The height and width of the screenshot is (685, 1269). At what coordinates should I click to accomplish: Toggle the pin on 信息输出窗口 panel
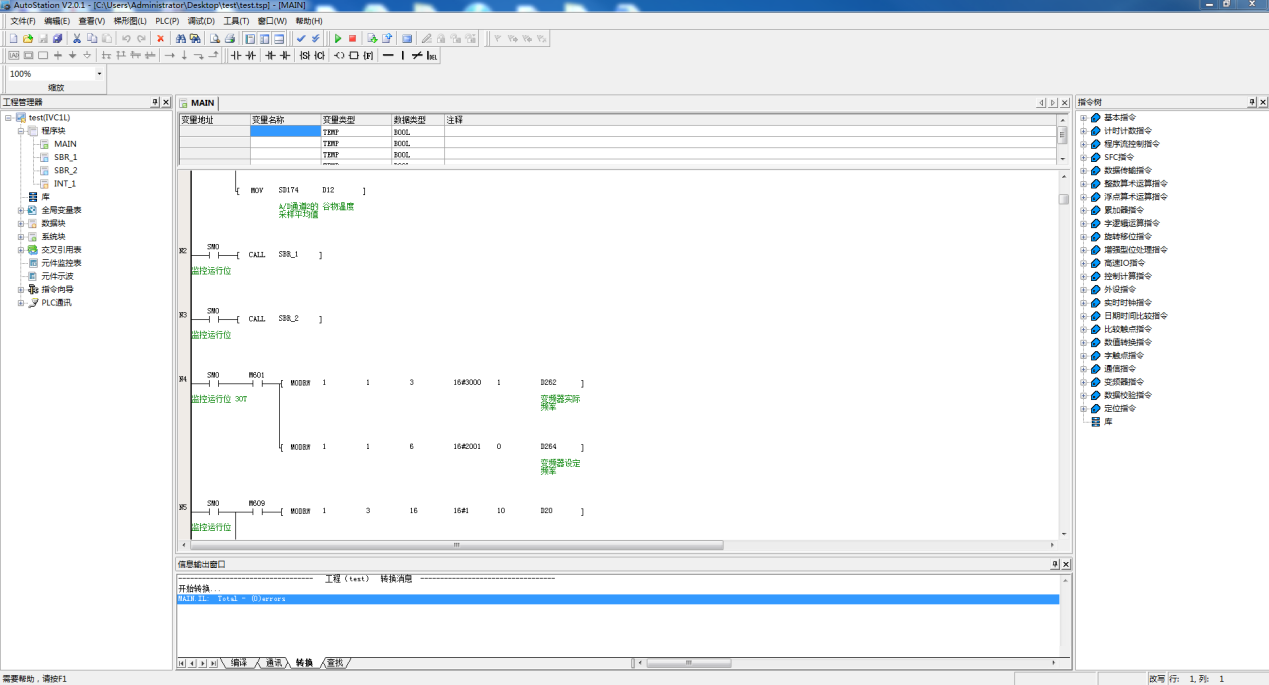tap(1051, 564)
